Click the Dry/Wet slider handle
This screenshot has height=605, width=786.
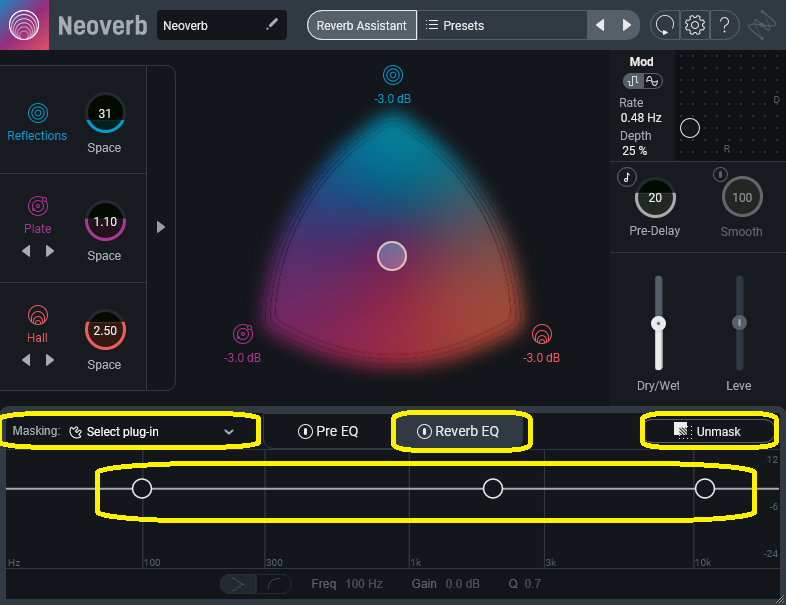pyautogui.click(x=658, y=323)
